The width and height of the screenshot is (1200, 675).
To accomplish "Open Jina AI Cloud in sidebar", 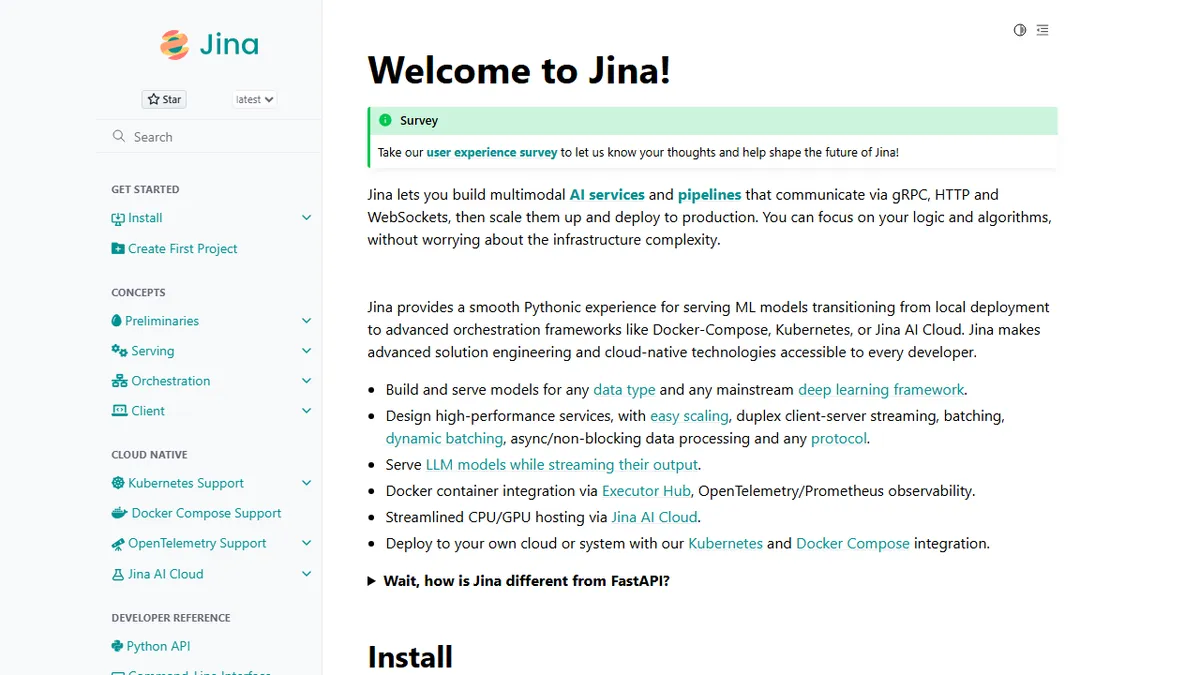I will [166, 574].
